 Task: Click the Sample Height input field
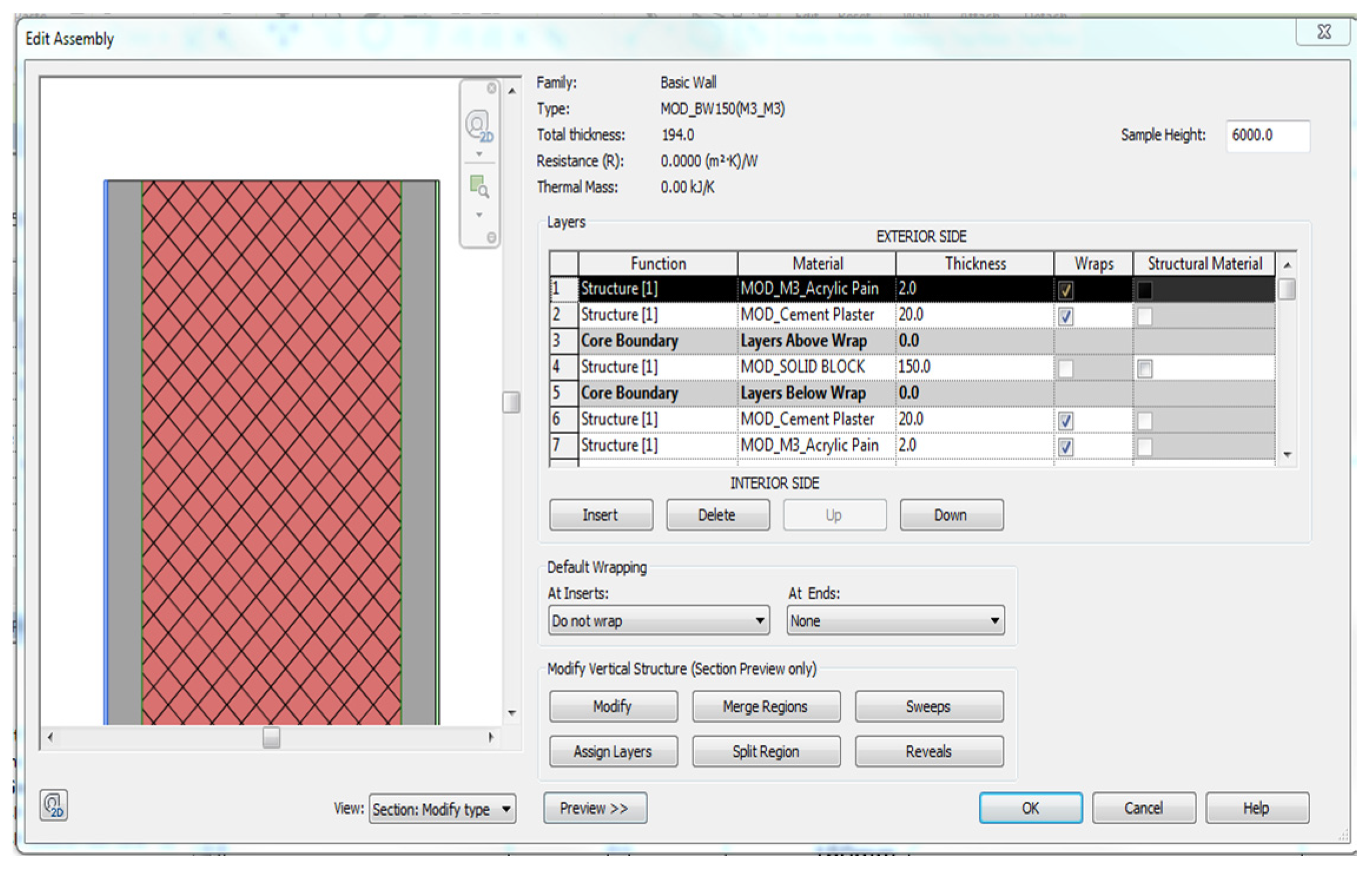(1267, 135)
